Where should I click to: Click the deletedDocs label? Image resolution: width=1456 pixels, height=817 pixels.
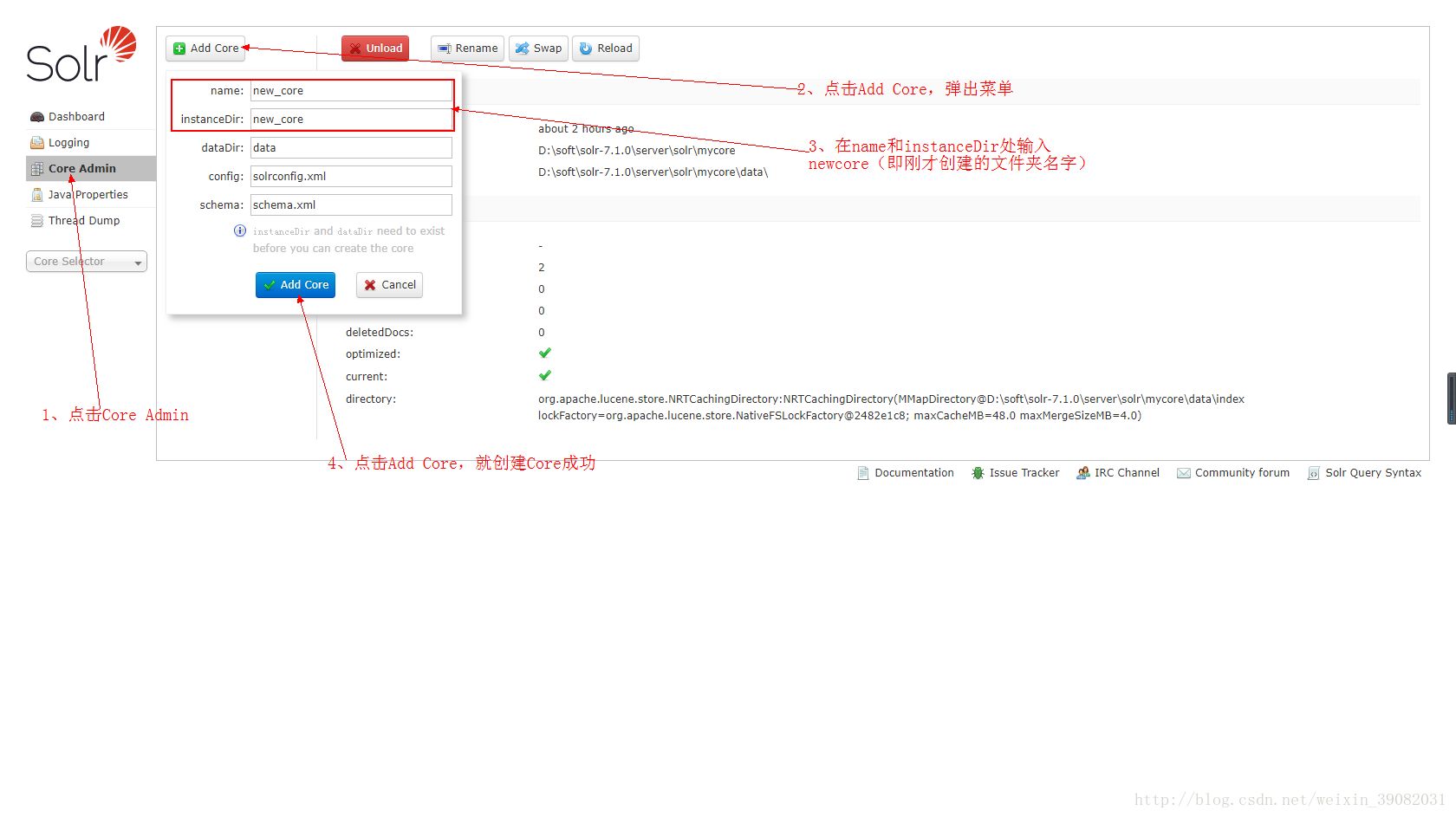coord(380,333)
